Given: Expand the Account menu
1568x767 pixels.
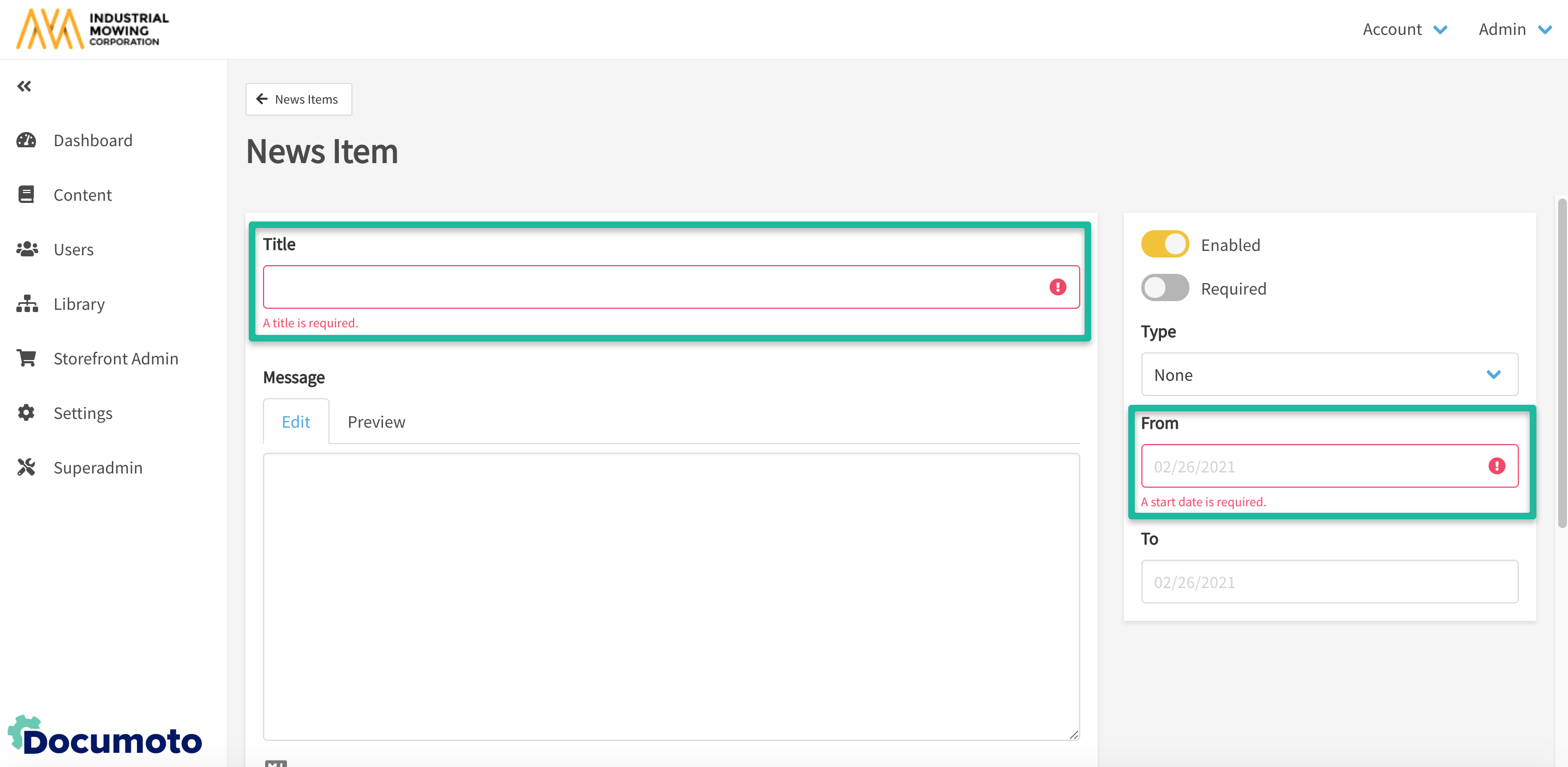Looking at the screenshot, I should (x=1404, y=29).
